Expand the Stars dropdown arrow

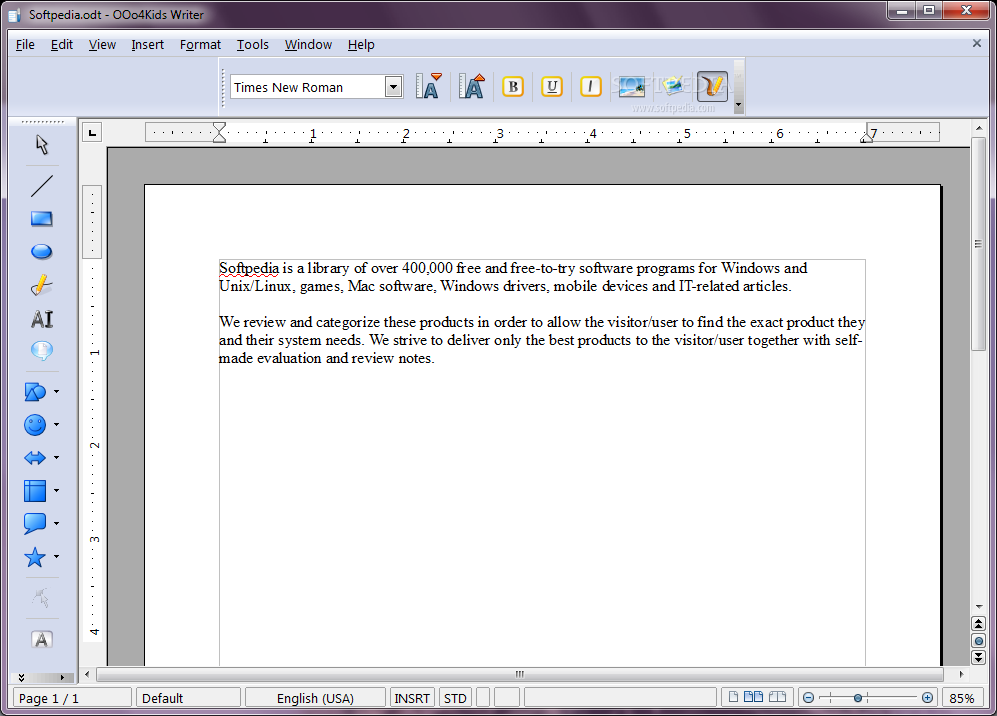click(56, 557)
